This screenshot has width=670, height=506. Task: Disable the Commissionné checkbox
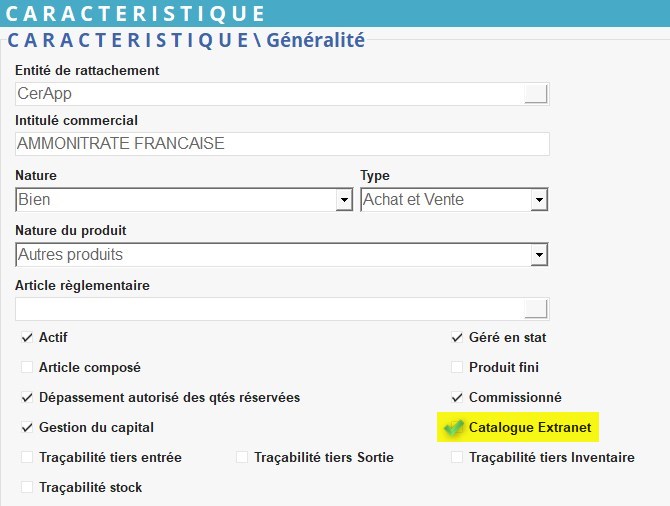coord(457,398)
